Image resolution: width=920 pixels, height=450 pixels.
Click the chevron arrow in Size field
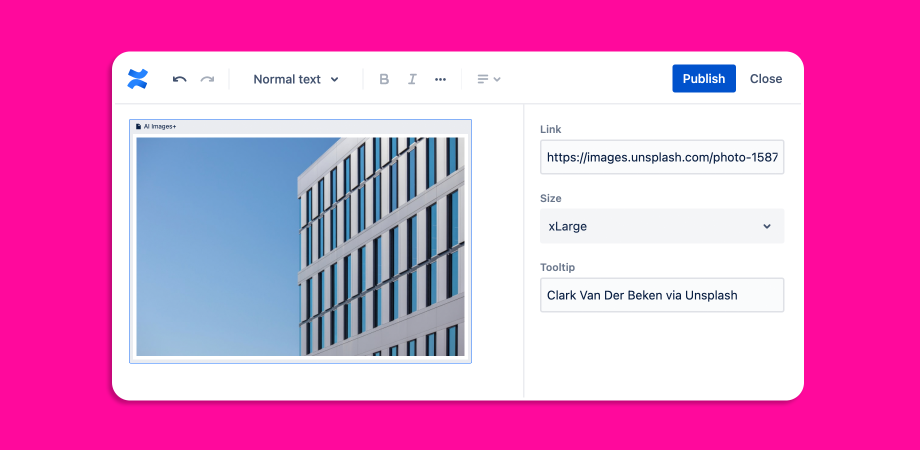click(x=767, y=226)
